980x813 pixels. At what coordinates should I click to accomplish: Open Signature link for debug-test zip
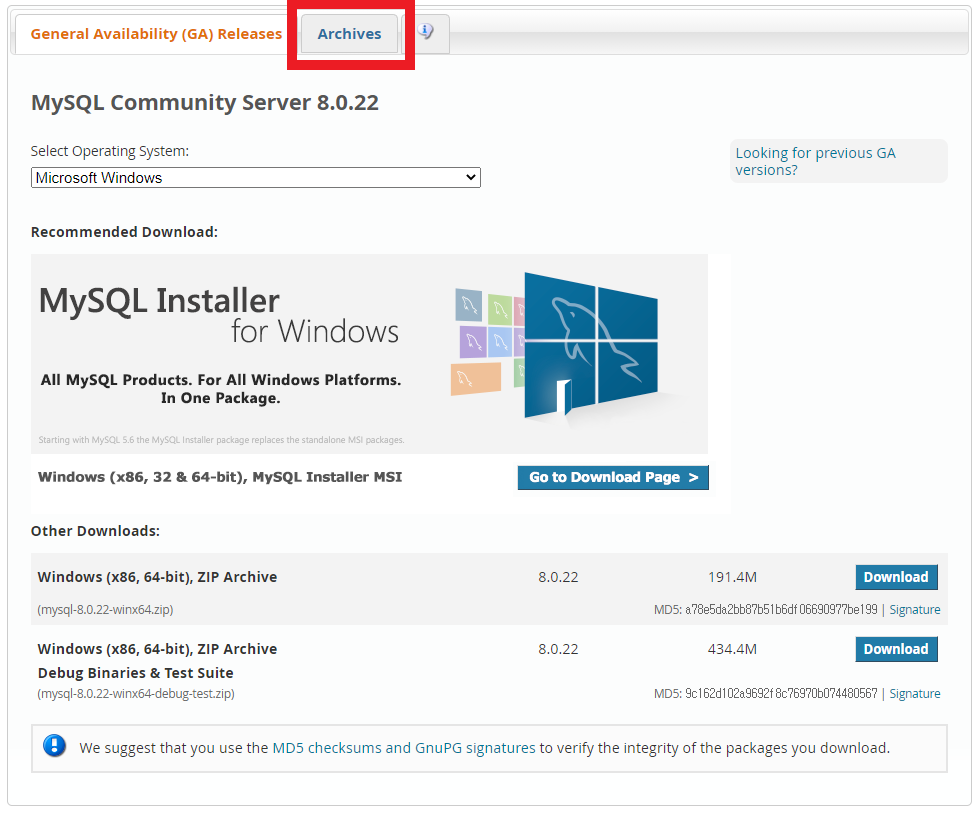point(914,694)
